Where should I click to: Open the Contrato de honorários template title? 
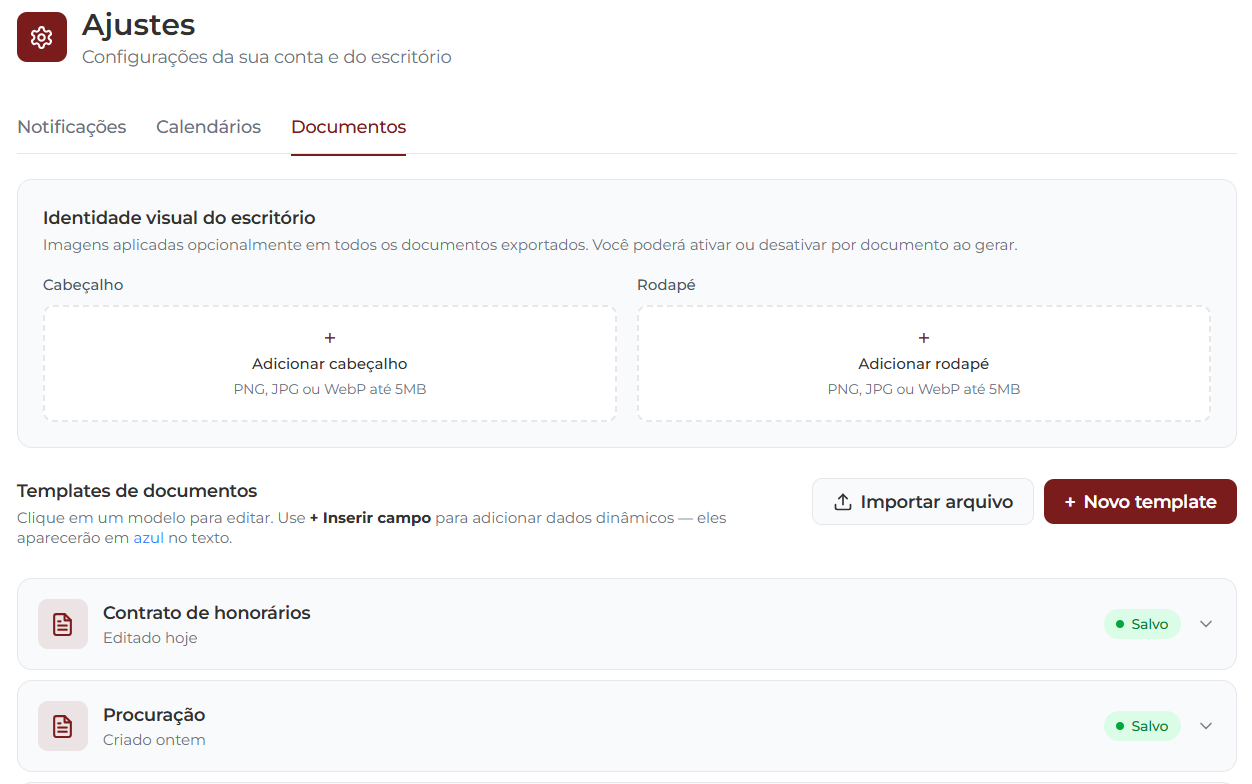[207, 613]
